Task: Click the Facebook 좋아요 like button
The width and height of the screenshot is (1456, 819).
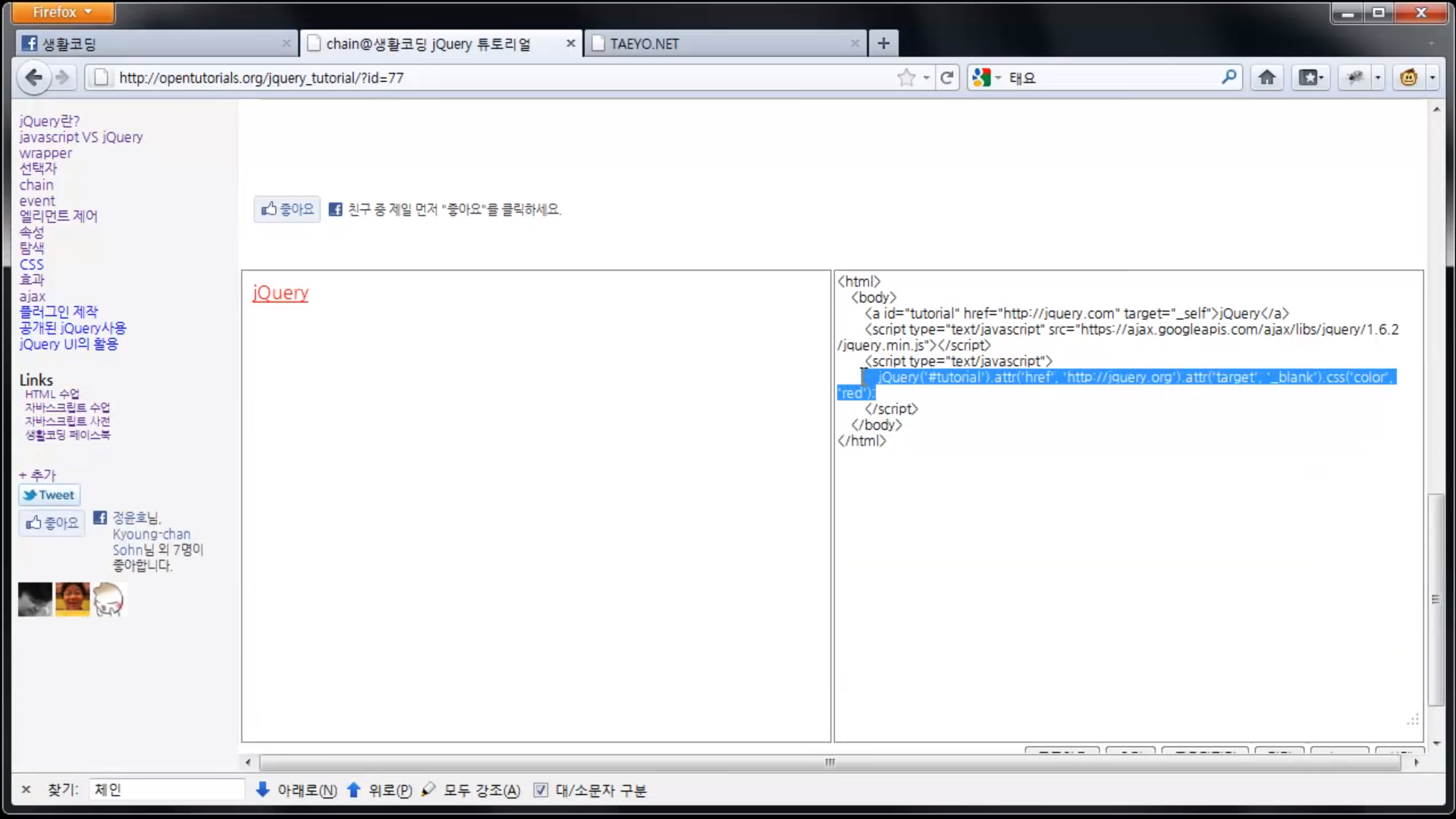Action: pos(287,209)
